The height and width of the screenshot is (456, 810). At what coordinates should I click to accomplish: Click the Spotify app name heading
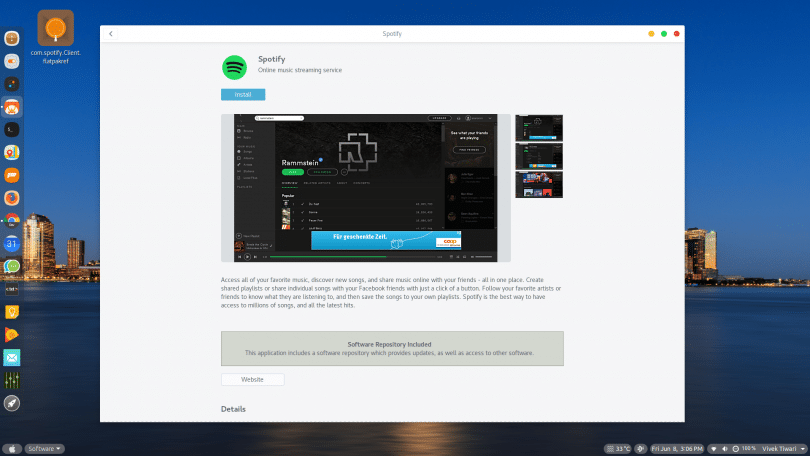[x=272, y=59]
